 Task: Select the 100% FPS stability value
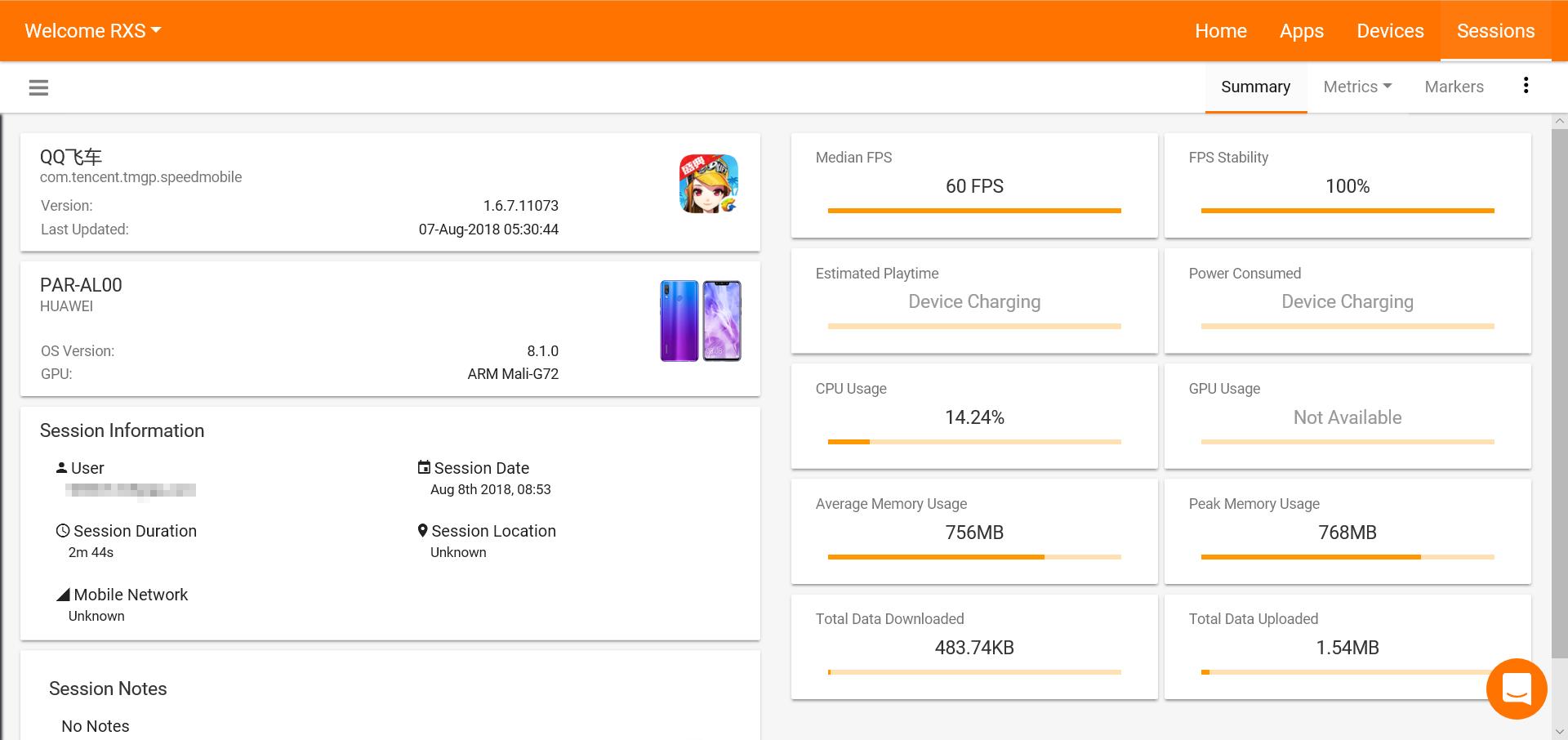pos(1347,186)
